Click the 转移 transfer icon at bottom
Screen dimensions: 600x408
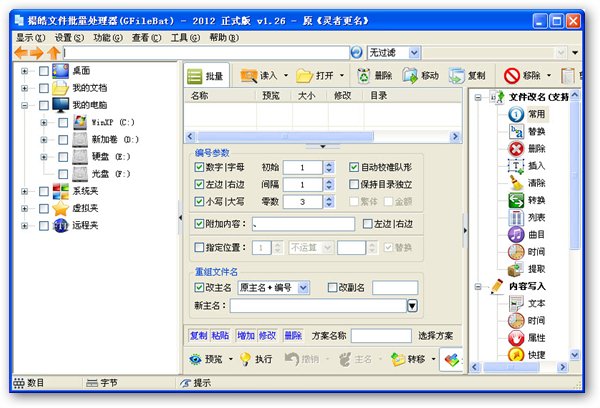tap(398, 359)
